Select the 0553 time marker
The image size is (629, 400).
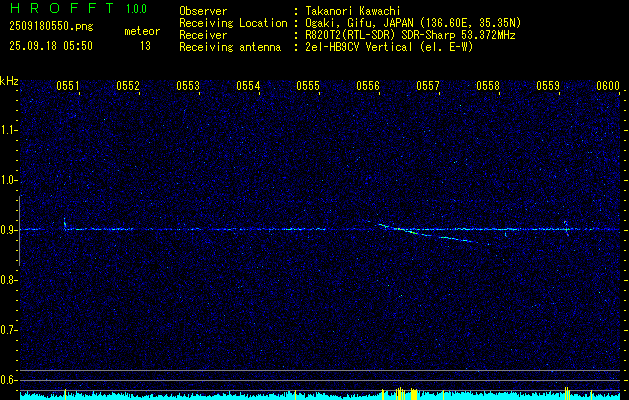click(x=188, y=87)
